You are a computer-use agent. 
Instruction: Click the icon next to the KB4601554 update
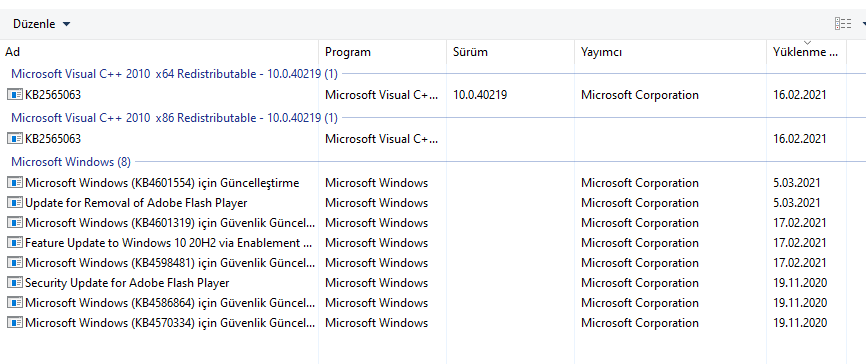(15, 183)
